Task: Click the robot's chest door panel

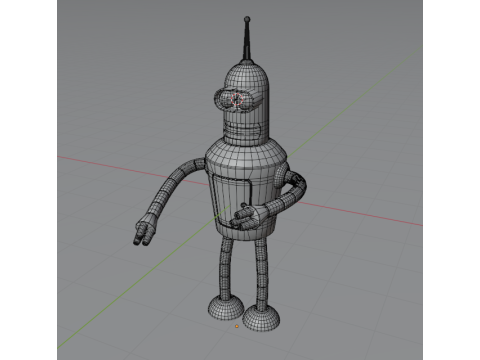Action: (231, 201)
